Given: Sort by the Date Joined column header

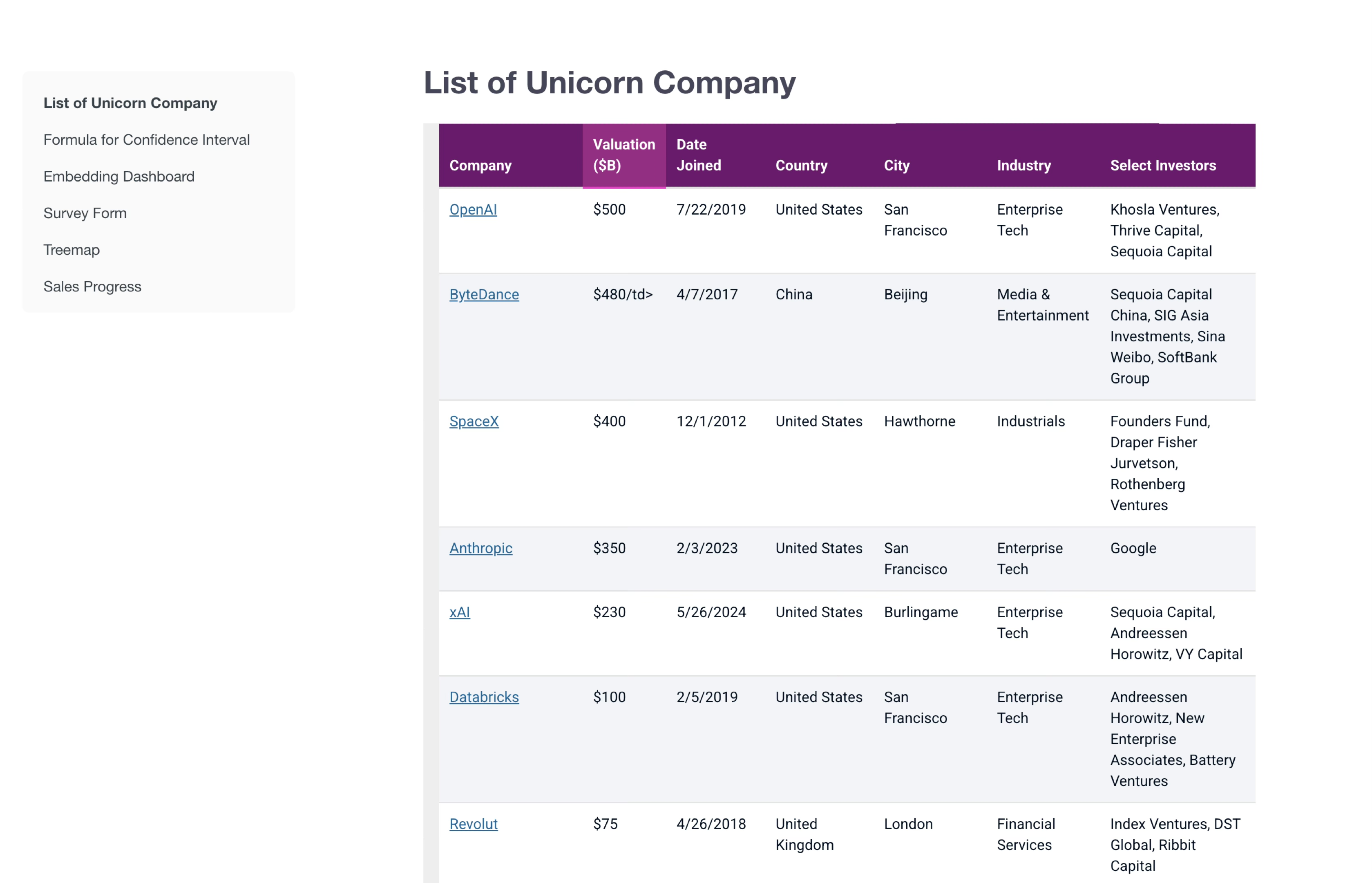Looking at the screenshot, I should pos(698,155).
